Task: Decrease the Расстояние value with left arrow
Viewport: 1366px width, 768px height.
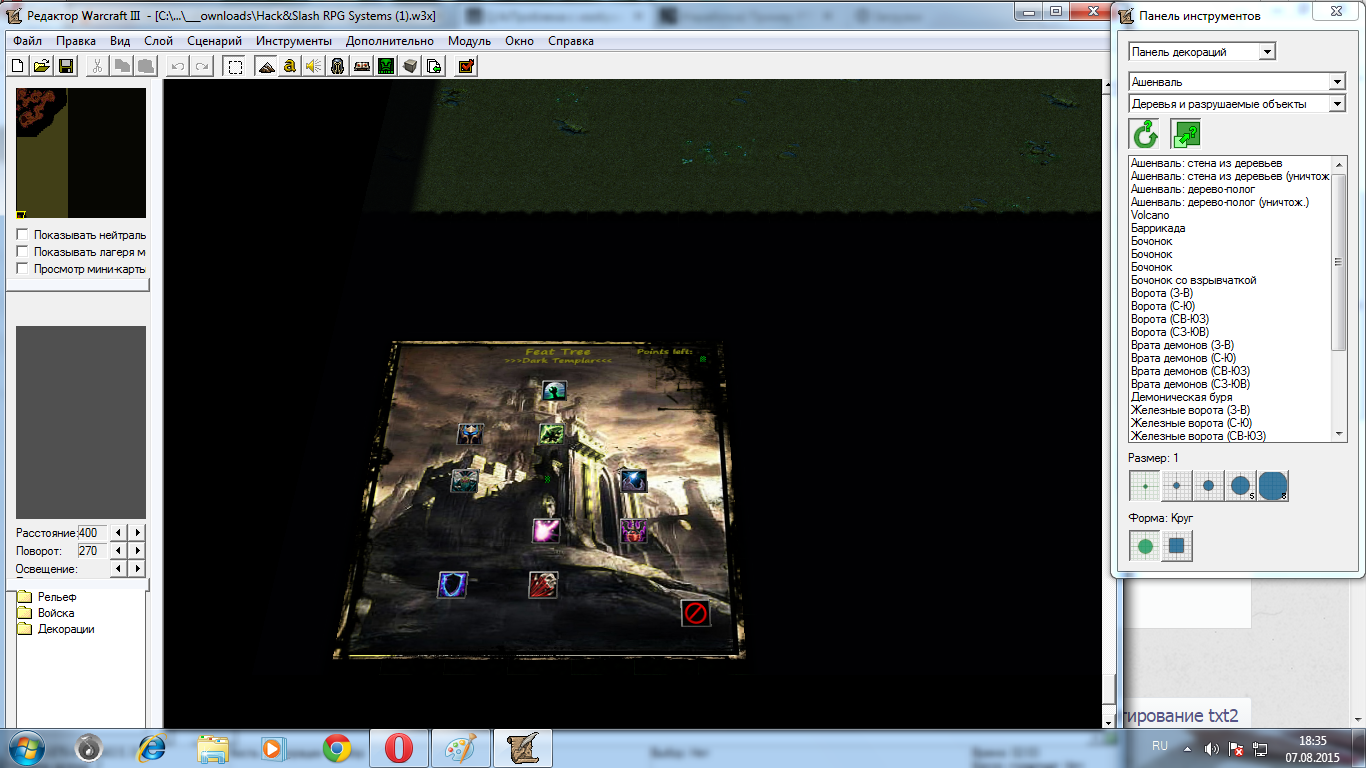Action: click(120, 533)
